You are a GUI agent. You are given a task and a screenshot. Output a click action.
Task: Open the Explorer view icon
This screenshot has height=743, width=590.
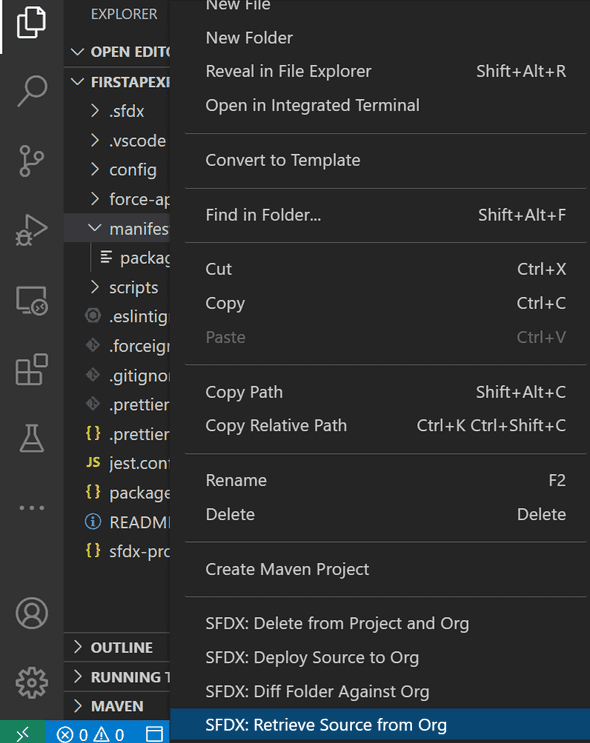click(x=31, y=22)
